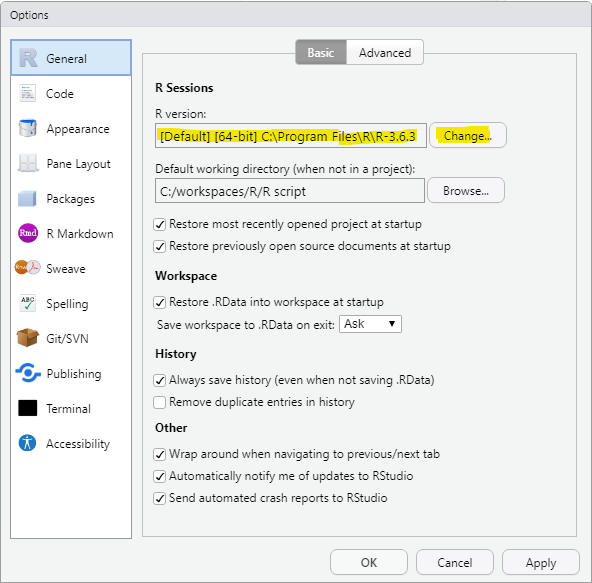Open the Git/SVN cardboard box icon
This screenshot has height=583, width=592.
tap(28, 338)
